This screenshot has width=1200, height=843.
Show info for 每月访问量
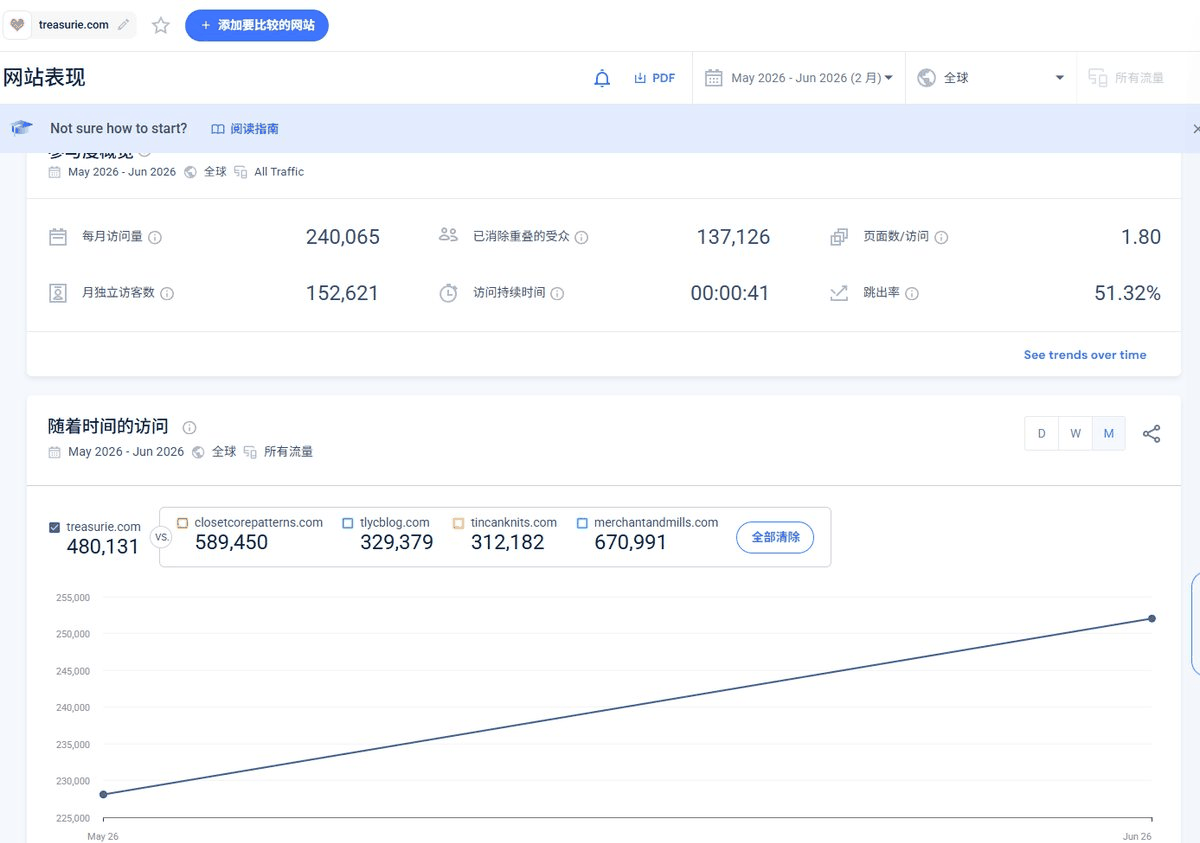click(155, 238)
